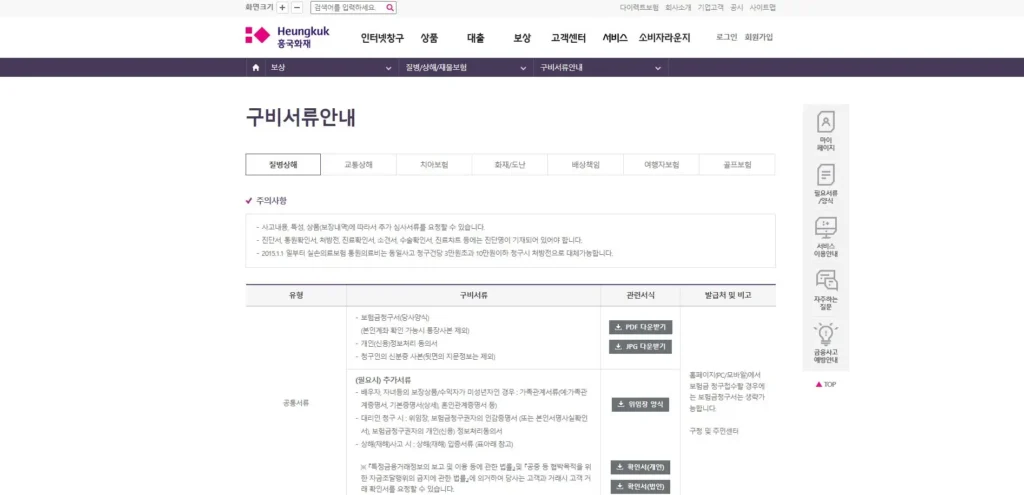Open 대출 main menu
The image size is (1024, 495).
[475, 38]
